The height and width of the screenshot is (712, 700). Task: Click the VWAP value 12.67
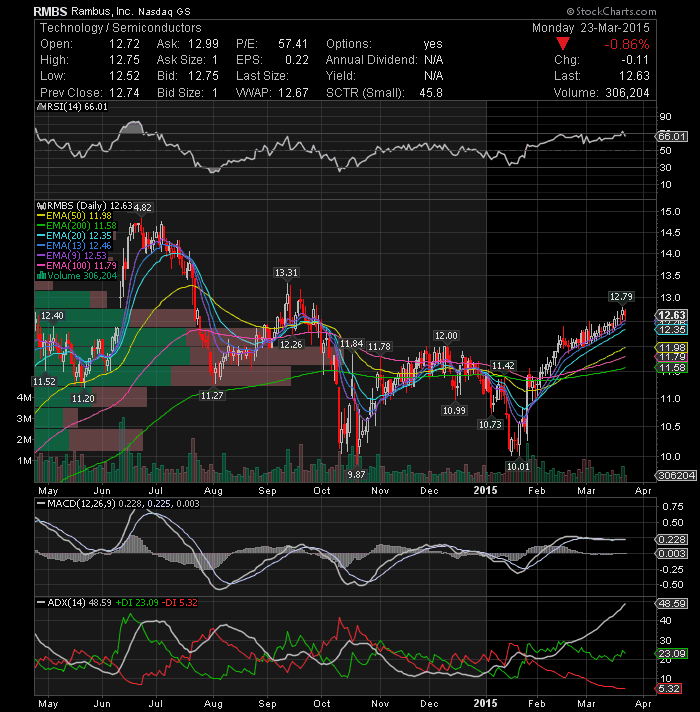click(x=293, y=93)
